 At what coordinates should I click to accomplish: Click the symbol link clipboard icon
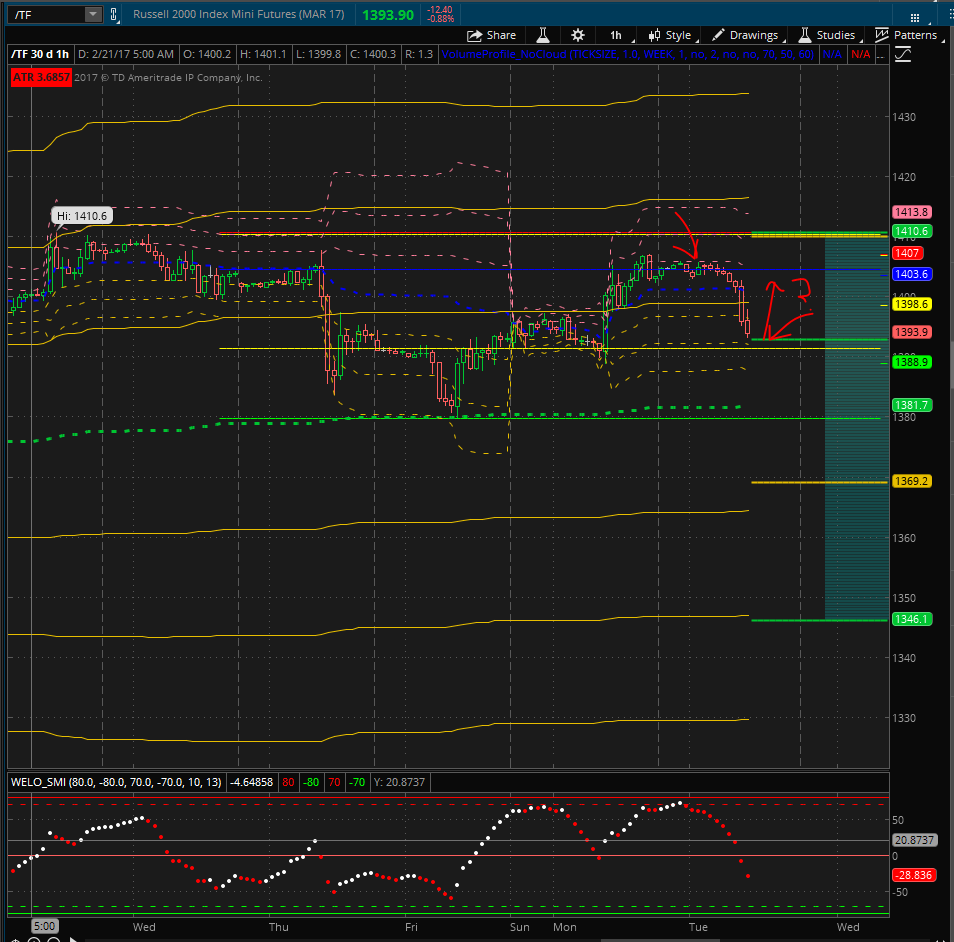(x=114, y=15)
